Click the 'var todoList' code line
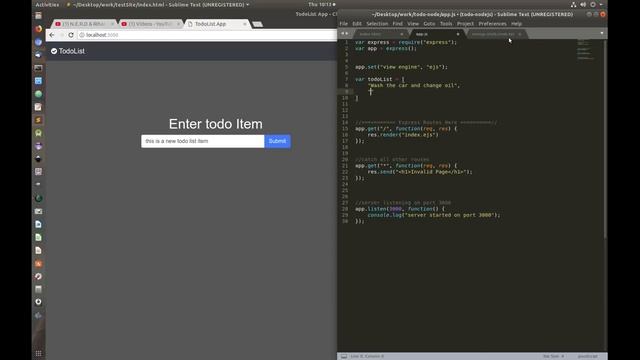The image size is (640, 360). coord(380,79)
